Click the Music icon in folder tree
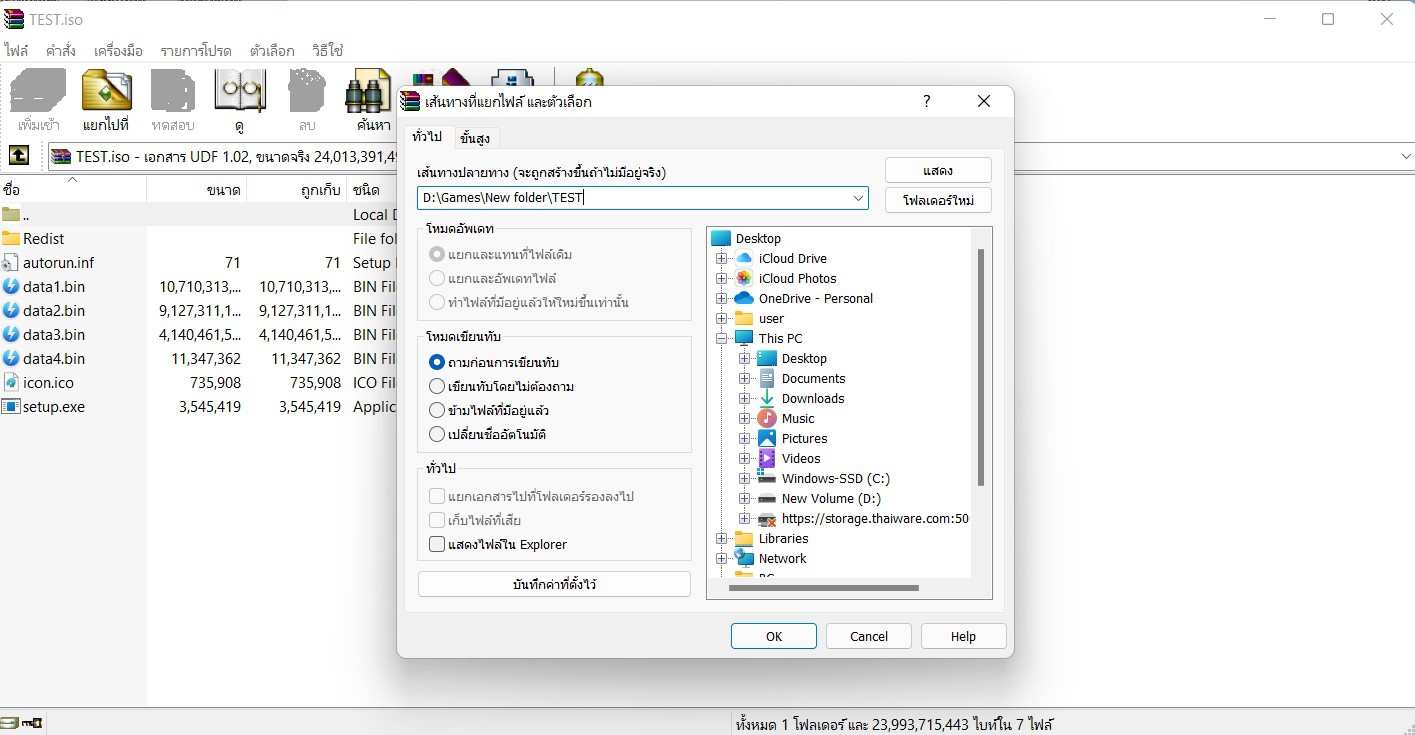 tap(767, 418)
